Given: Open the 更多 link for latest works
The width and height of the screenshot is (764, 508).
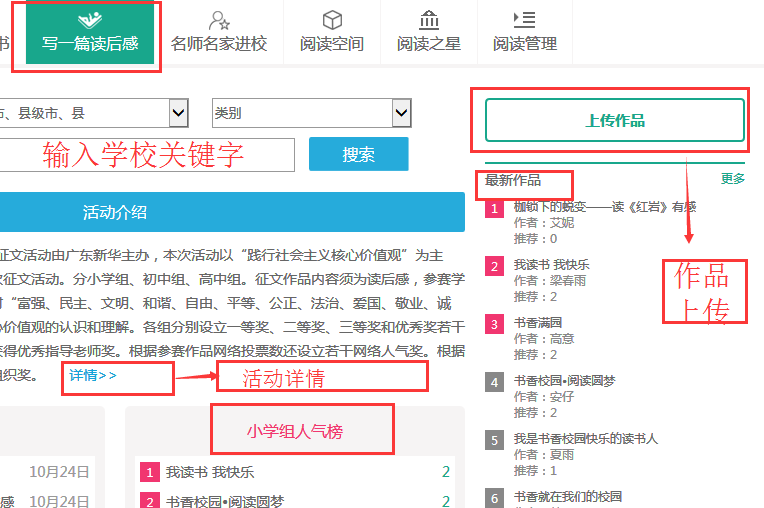Looking at the screenshot, I should click(732, 179).
